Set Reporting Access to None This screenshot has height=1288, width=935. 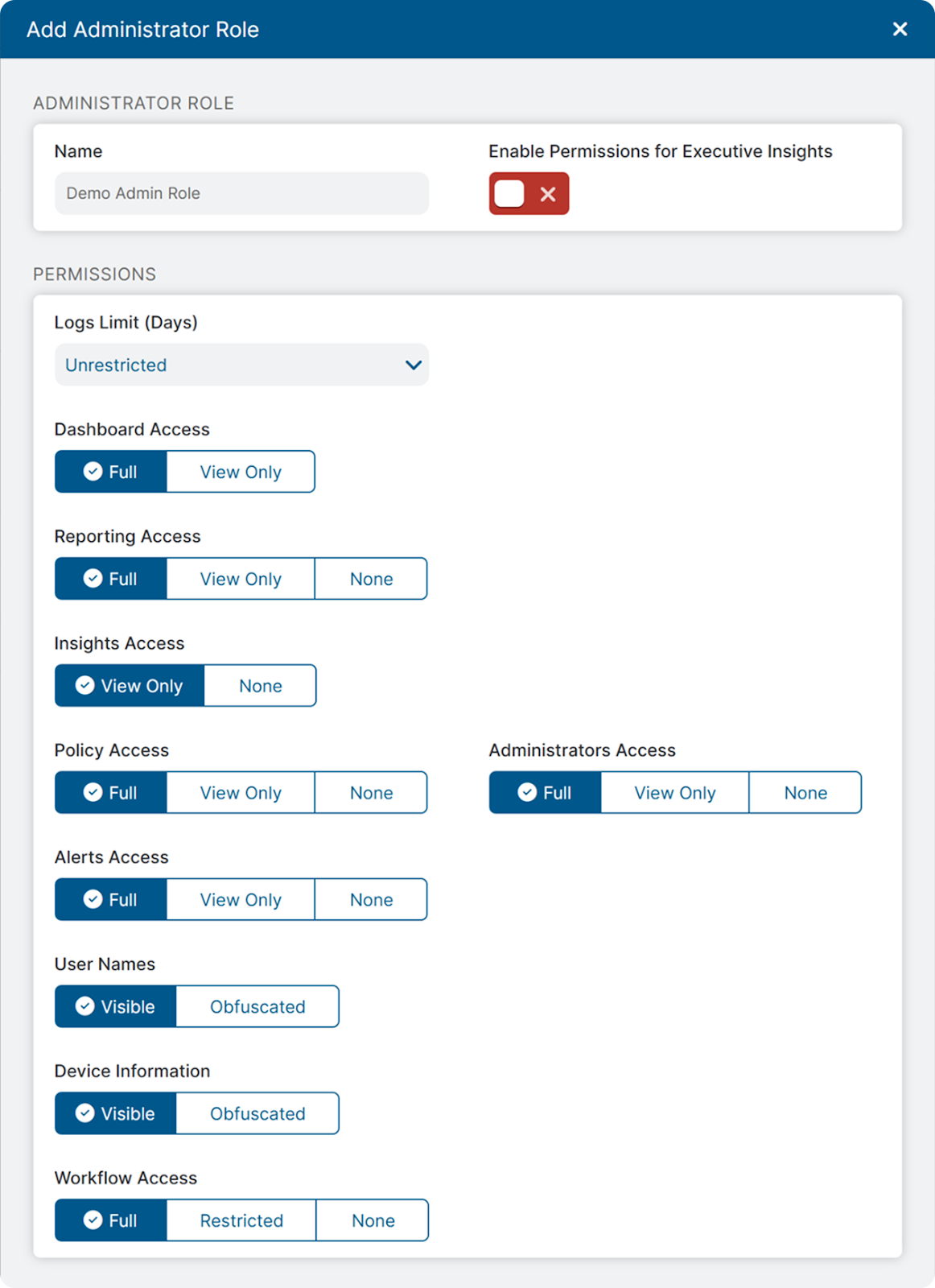click(x=371, y=580)
